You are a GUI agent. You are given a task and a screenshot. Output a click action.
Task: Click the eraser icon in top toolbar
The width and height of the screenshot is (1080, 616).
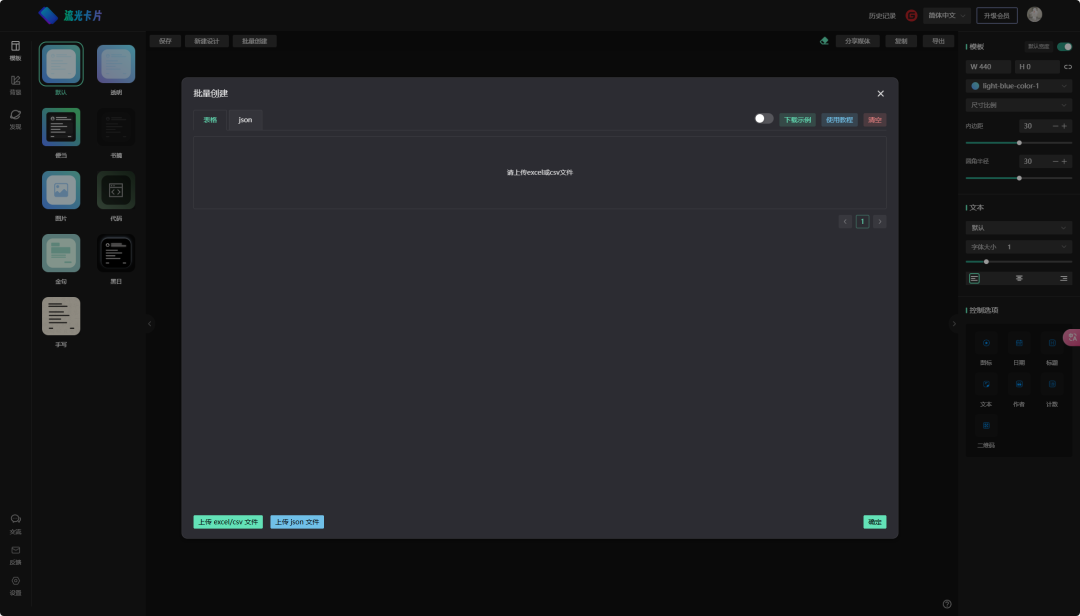coord(824,41)
